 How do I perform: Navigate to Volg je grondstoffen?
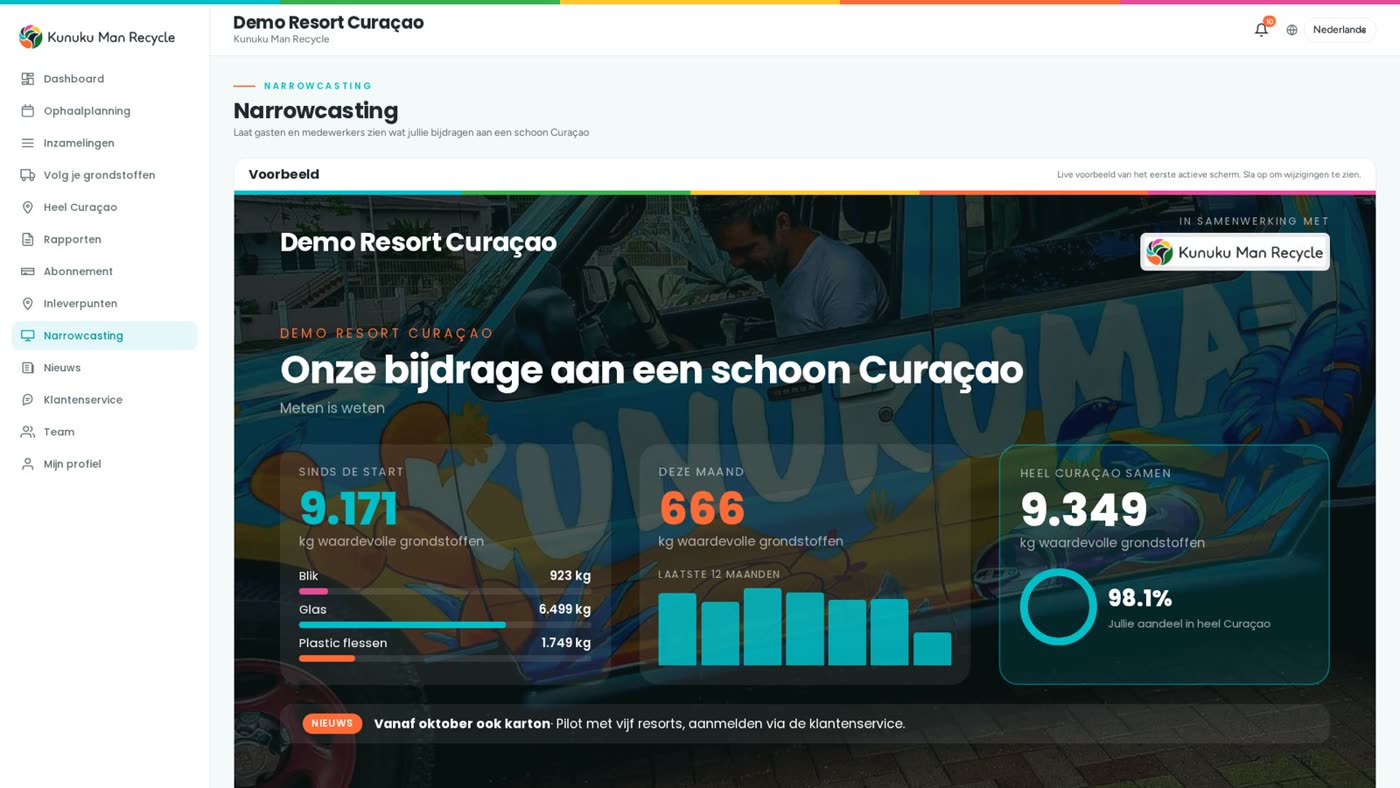click(105, 175)
